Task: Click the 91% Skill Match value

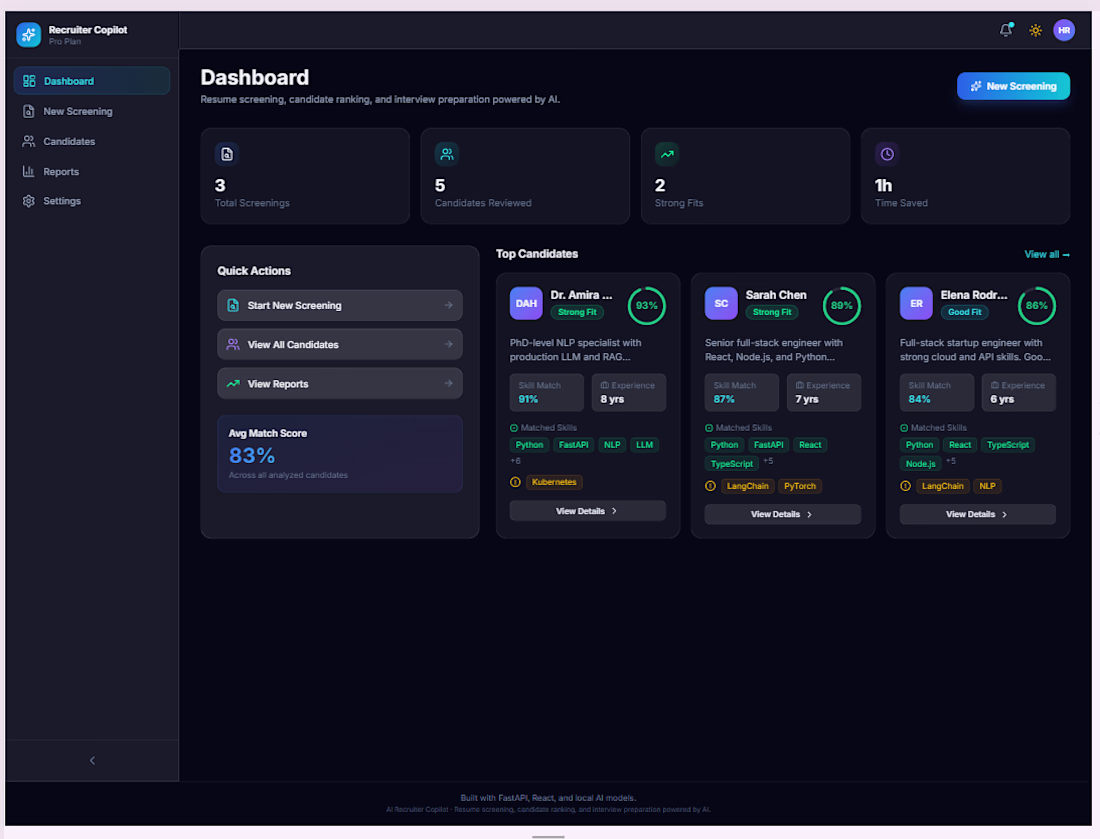Action: pyautogui.click(x=528, y=399)
